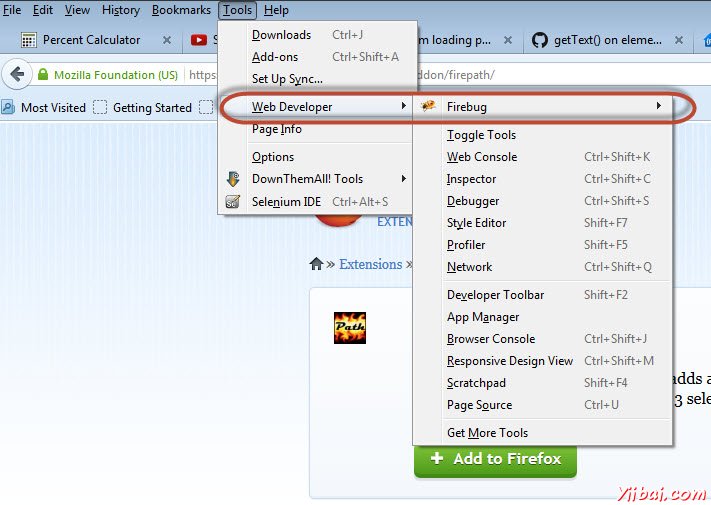The image size is (711, 505).
Task: Select Page Info menu item
Action: tap(316, 129)
